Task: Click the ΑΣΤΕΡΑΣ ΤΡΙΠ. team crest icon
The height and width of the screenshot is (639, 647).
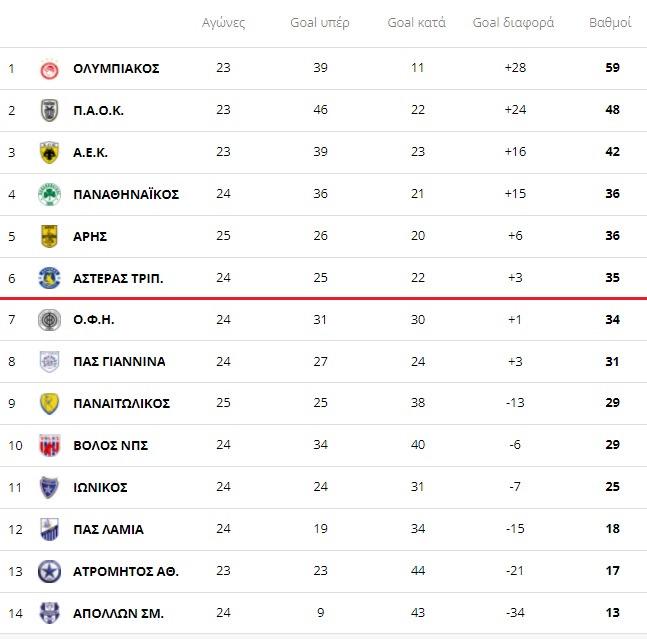Action: [x=48, y=278]
